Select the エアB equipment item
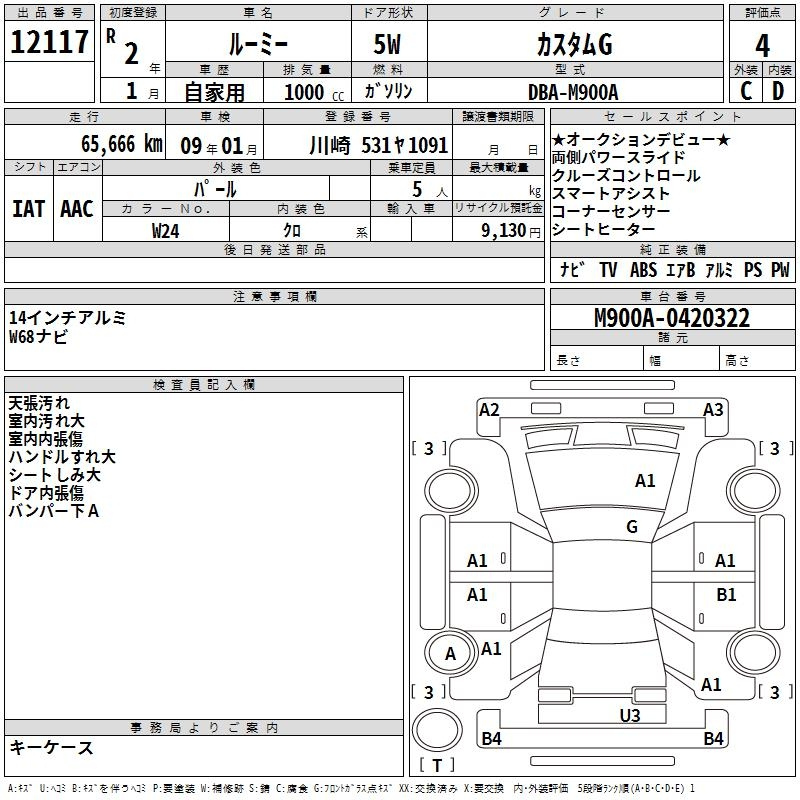The image size is (800, 800). [x=681, y=269]
